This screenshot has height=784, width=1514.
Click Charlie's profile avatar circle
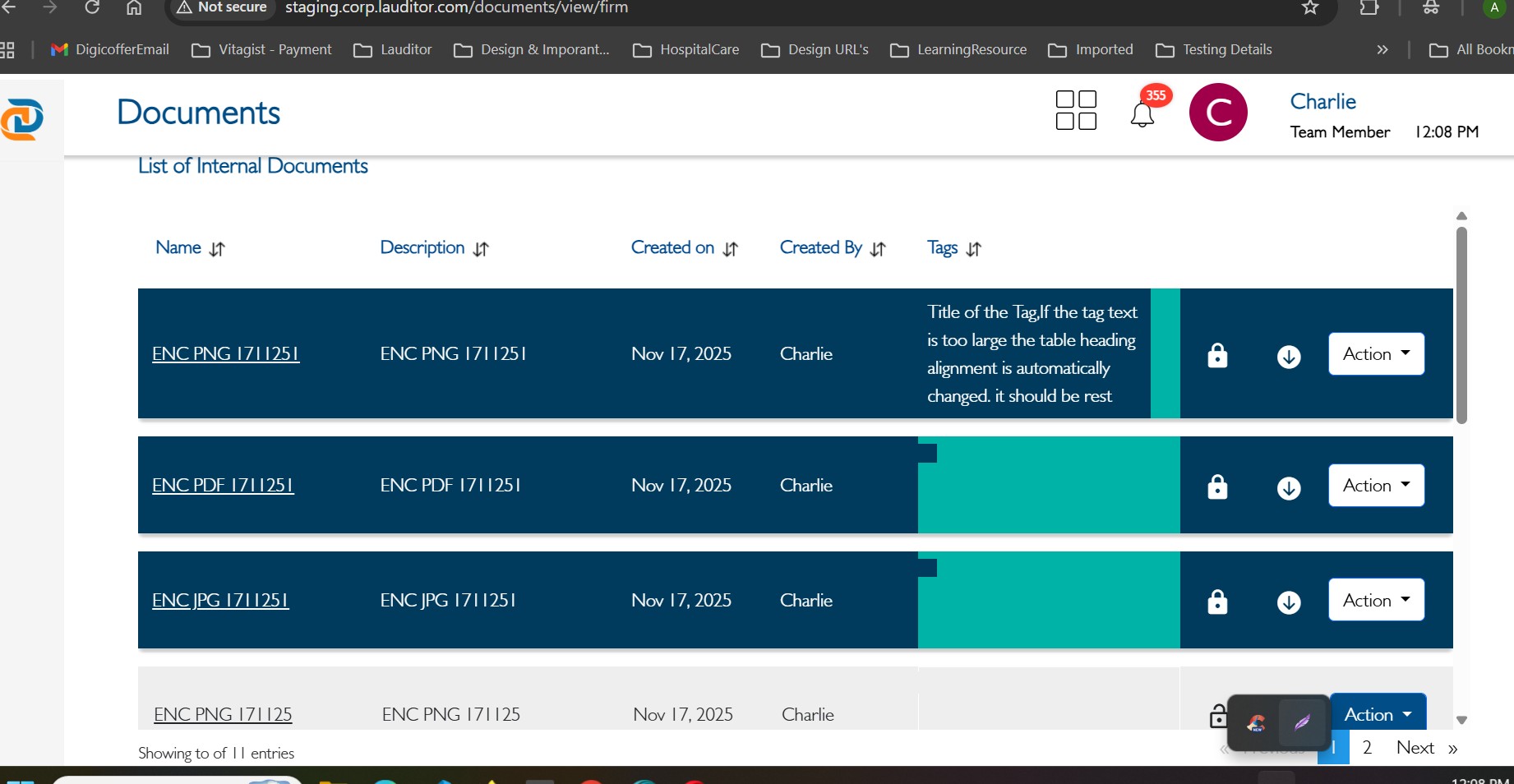[1217, 113]
